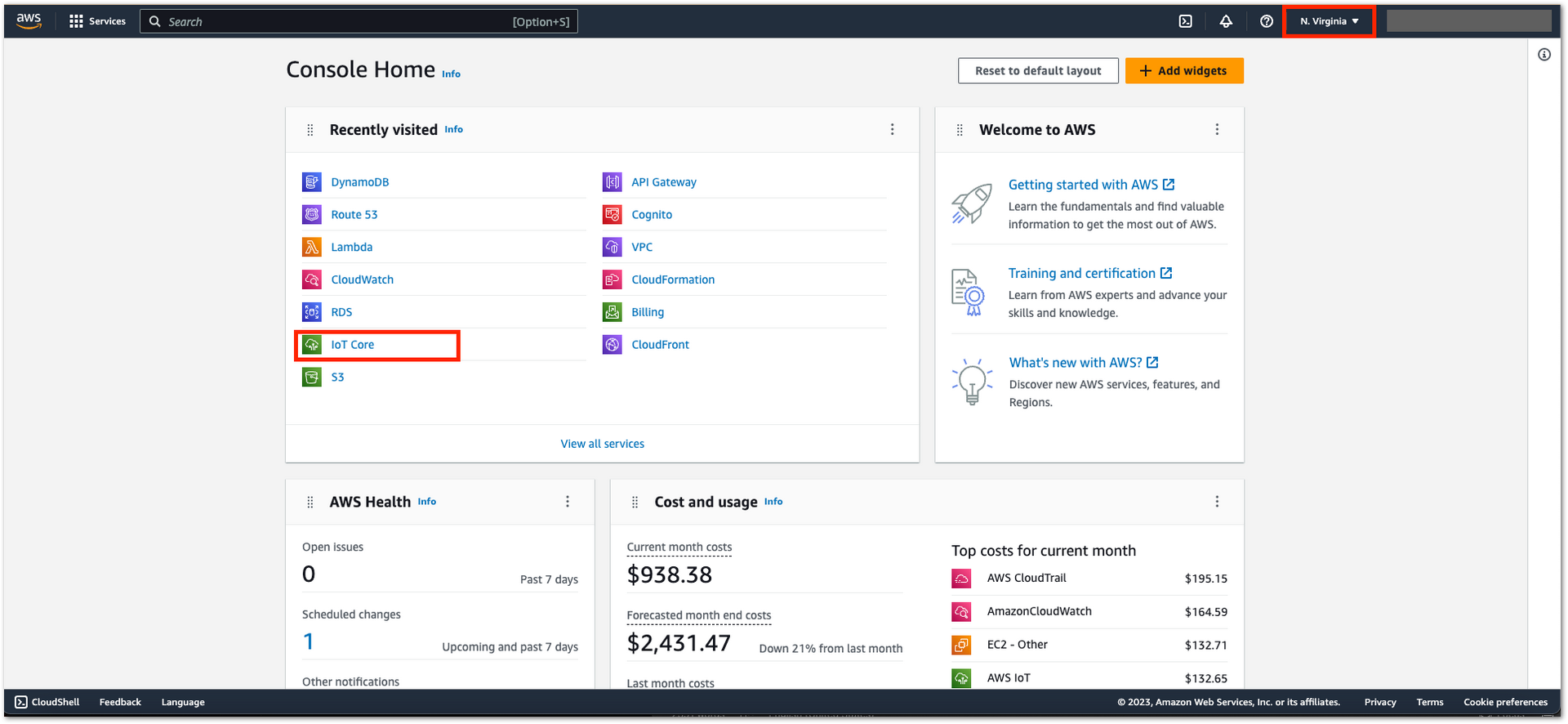Open Getting started with AWS link

tap(1091, 185)
